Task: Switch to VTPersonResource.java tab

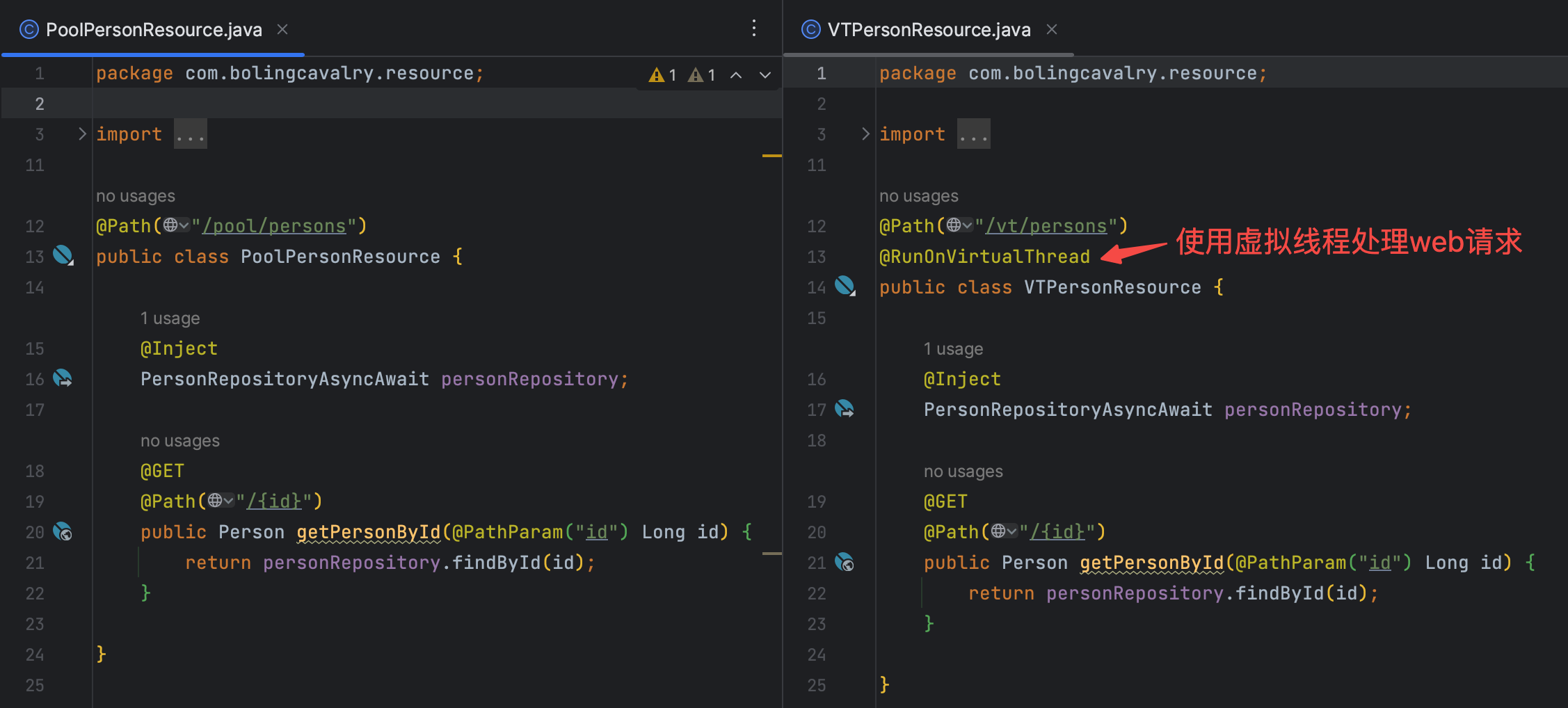Action: (929, 30)
